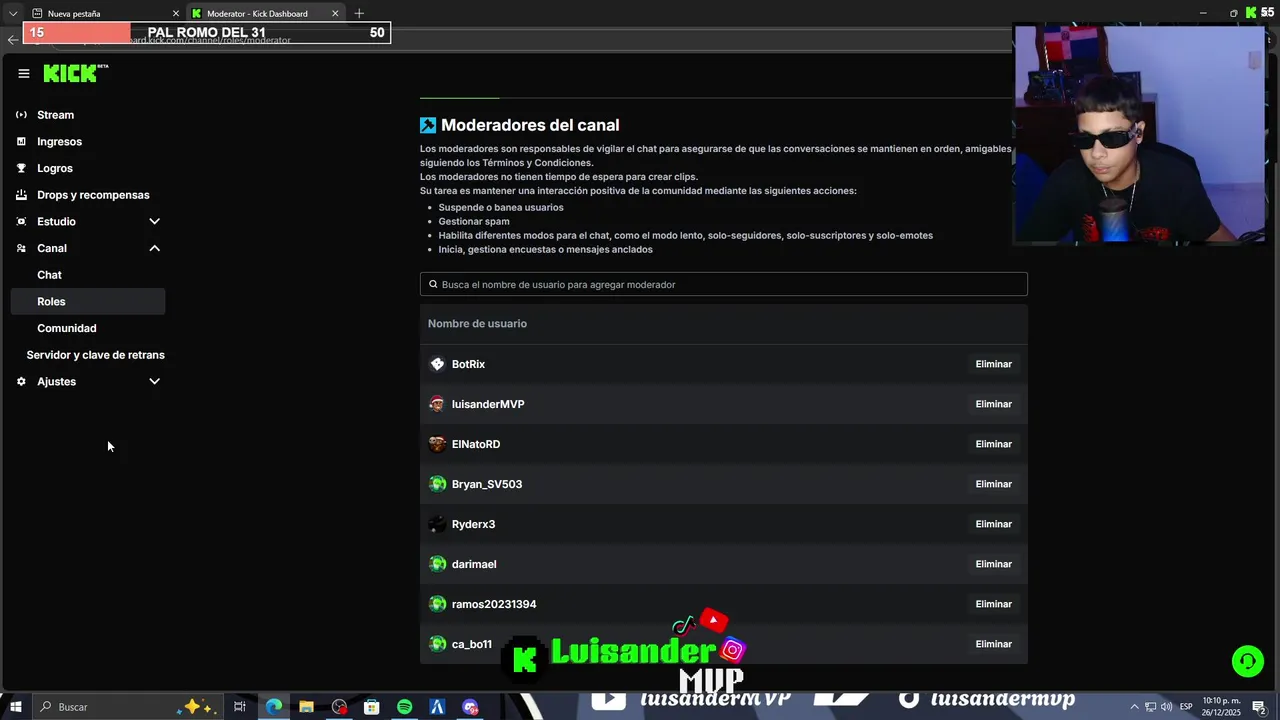Open the notification center icon
The image size is (1280, 720).
click(1259, 707)
